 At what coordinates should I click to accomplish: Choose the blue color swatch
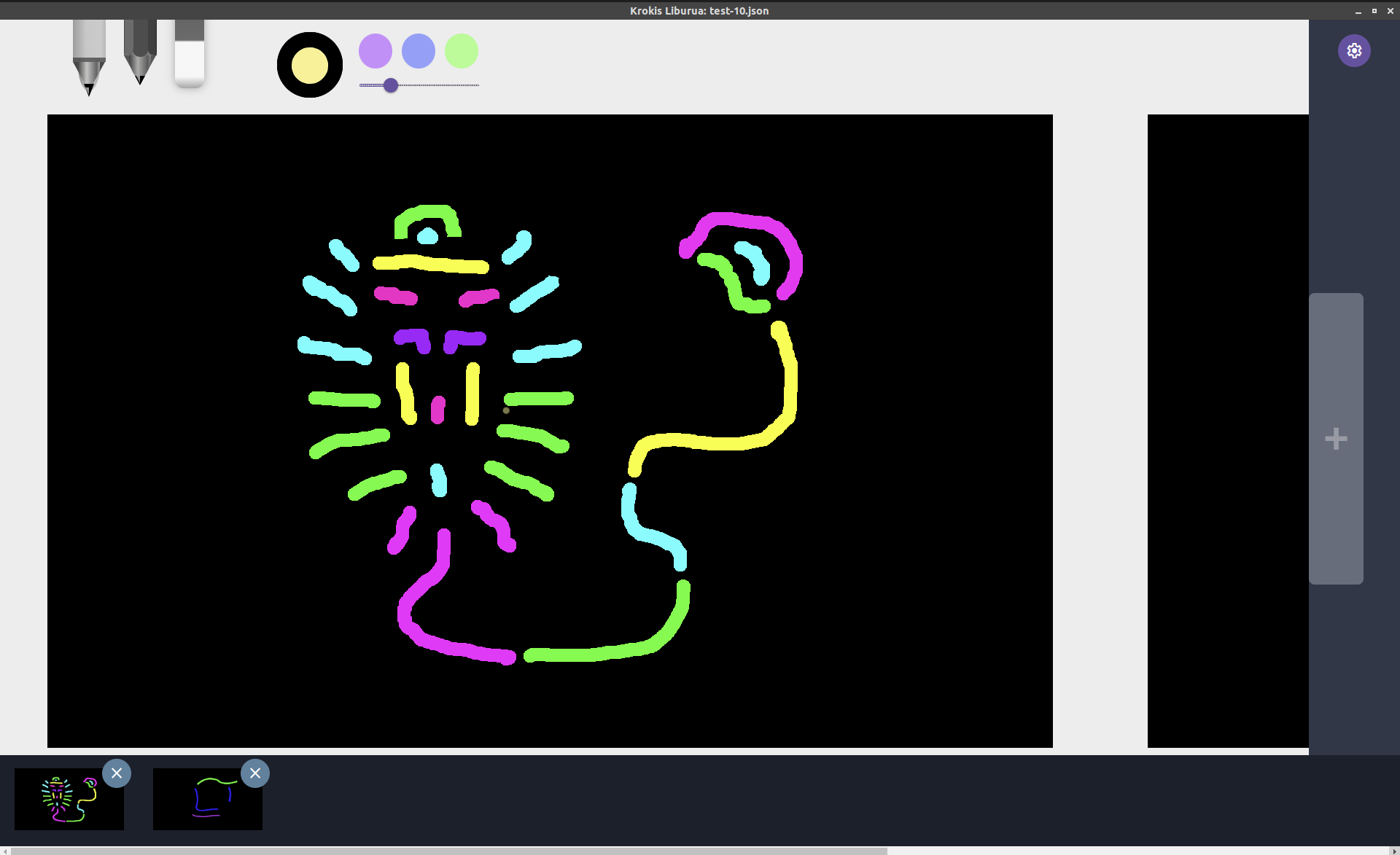point(419,51)
